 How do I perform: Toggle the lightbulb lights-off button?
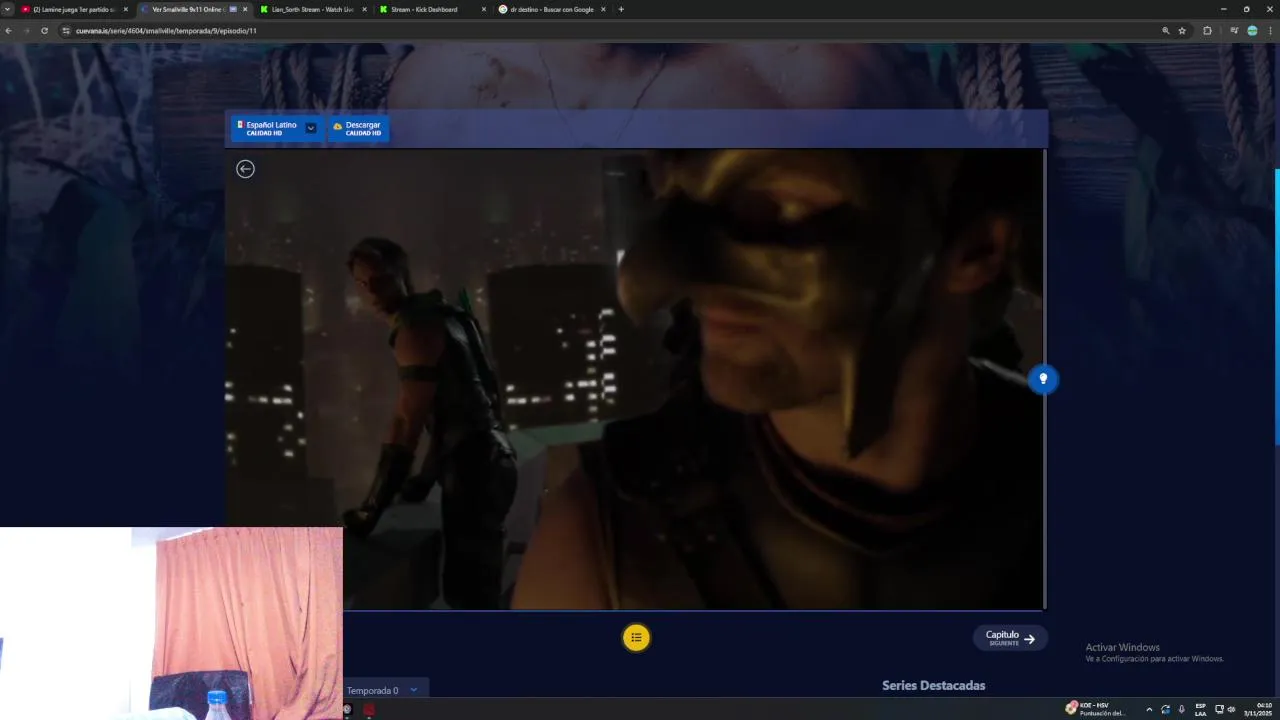pos(1043,379)
